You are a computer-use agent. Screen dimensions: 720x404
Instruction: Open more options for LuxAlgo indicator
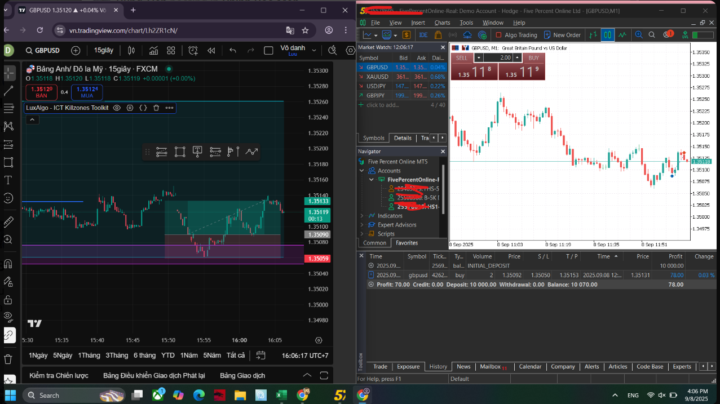click(169, 108)
